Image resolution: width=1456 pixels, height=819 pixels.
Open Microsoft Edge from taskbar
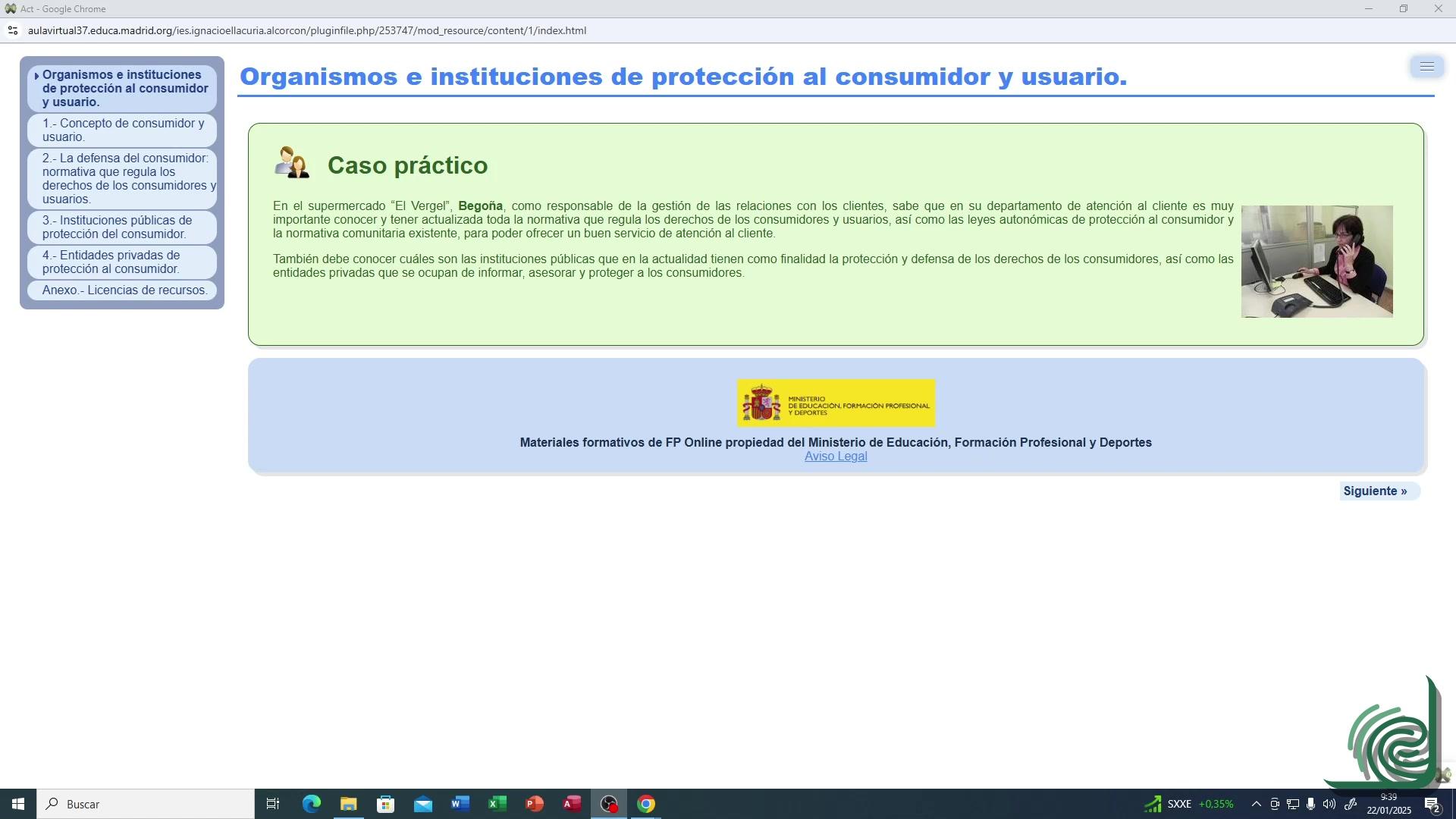[312, 804]
